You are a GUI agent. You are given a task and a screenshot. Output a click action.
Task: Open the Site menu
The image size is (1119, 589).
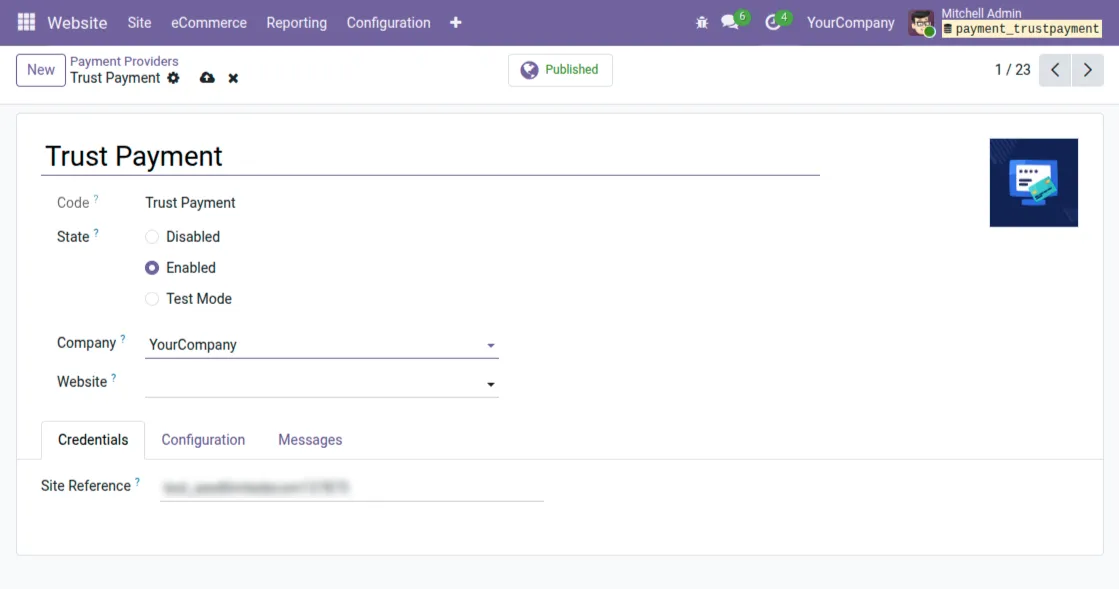[x=139, y=23]
